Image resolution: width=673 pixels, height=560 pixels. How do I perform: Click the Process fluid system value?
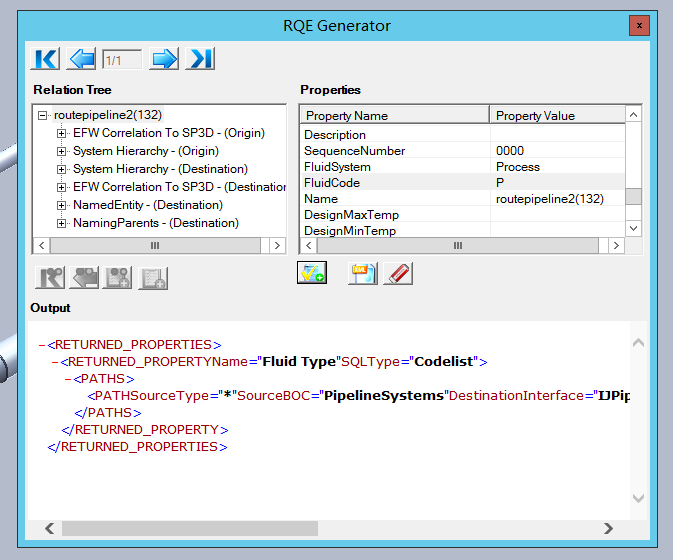pyautogui.click(x=518, y=167)
